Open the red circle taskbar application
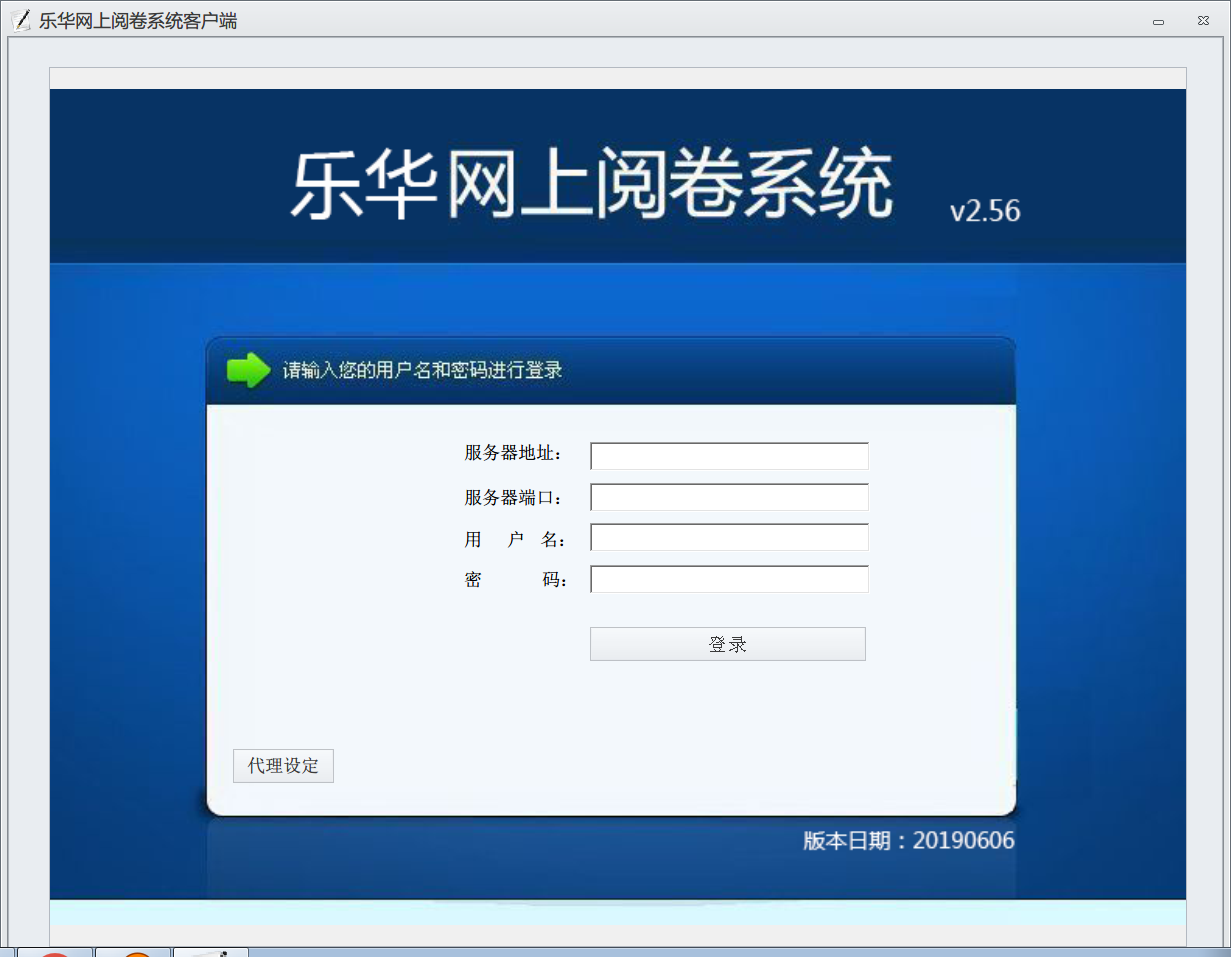The width and height of the screenshot is (1231, 957). point(56,953)
